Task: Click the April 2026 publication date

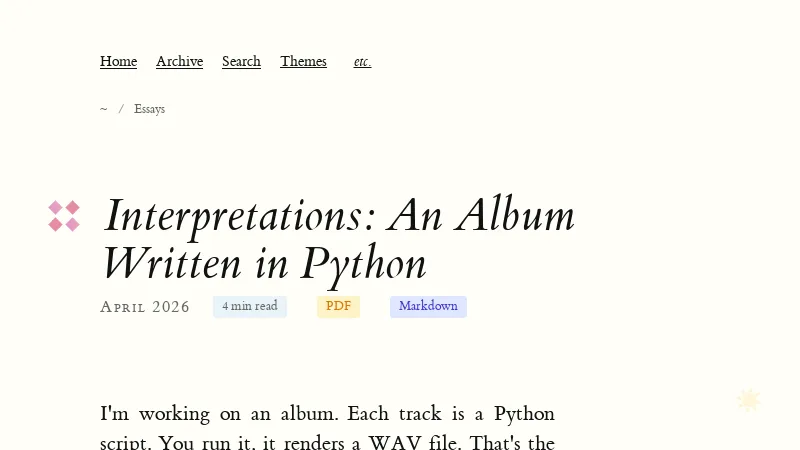Action: click(145, 307)
